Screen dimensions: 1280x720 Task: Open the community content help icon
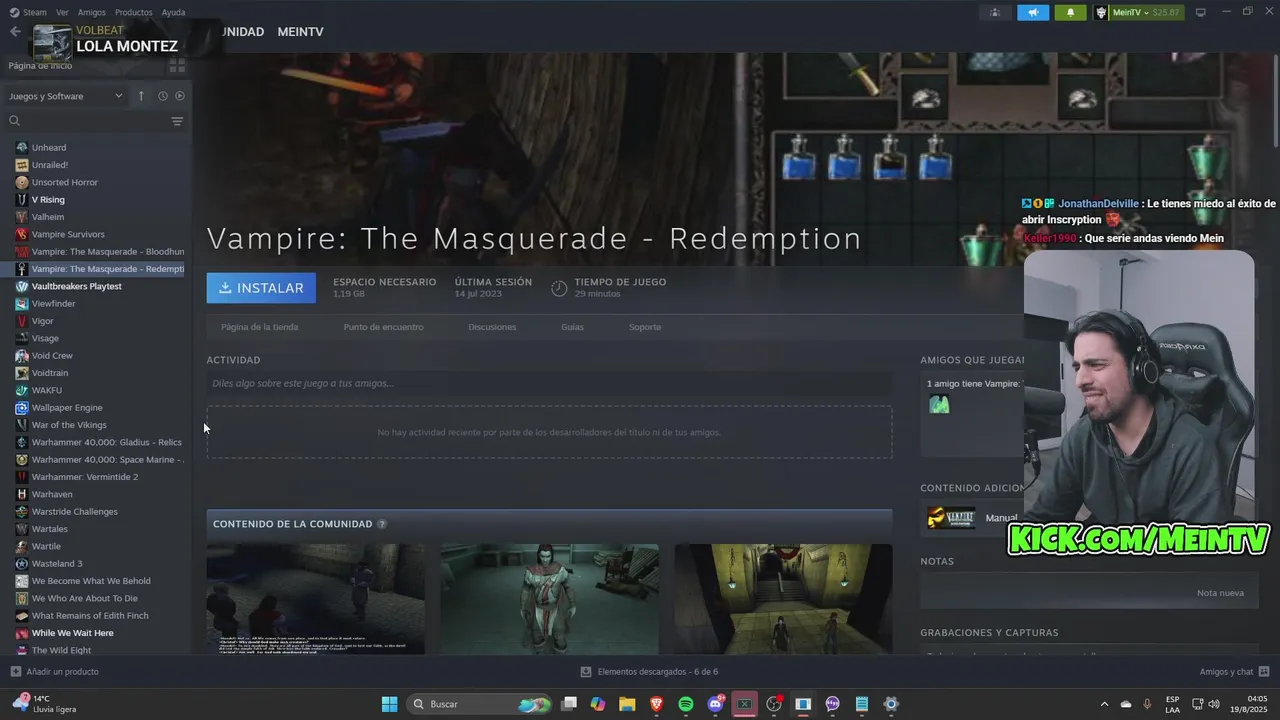coord(382,524)
